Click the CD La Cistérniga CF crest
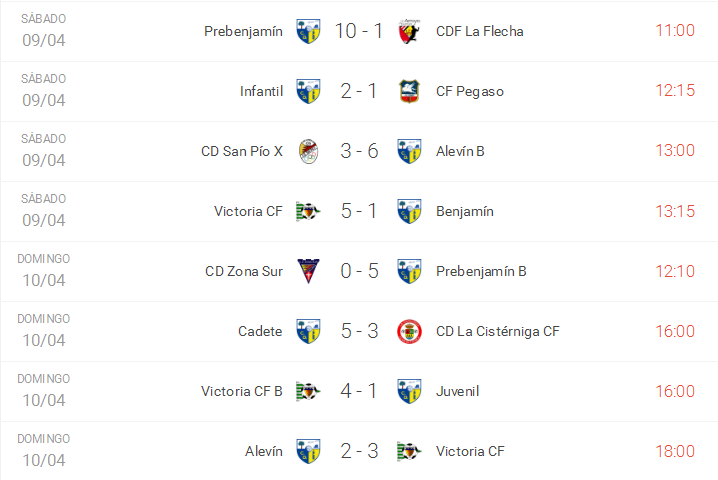The width and height of the screenshot is (718, 480). pos(408,331)
